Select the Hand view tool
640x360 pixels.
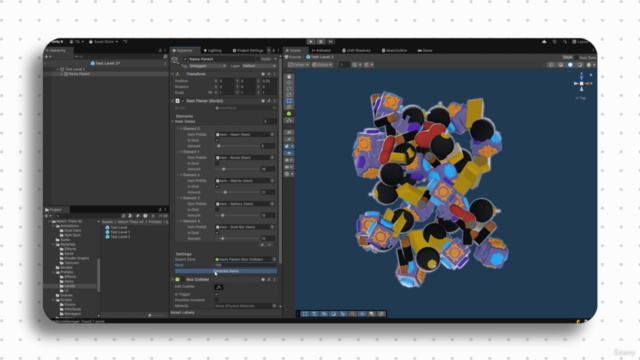289,76
